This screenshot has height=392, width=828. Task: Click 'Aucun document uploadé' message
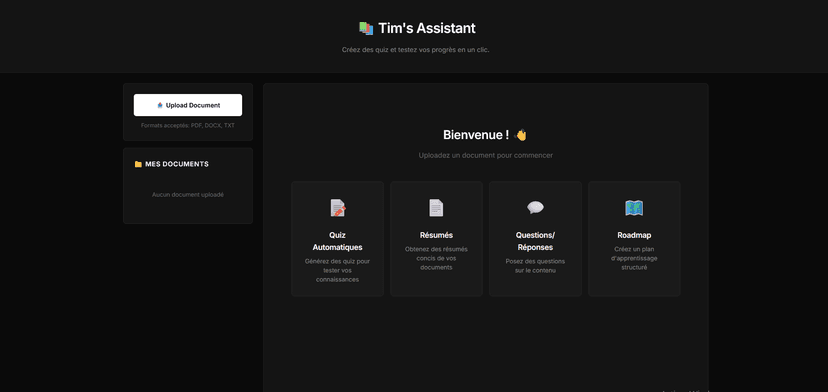click(x=187, y=195)
